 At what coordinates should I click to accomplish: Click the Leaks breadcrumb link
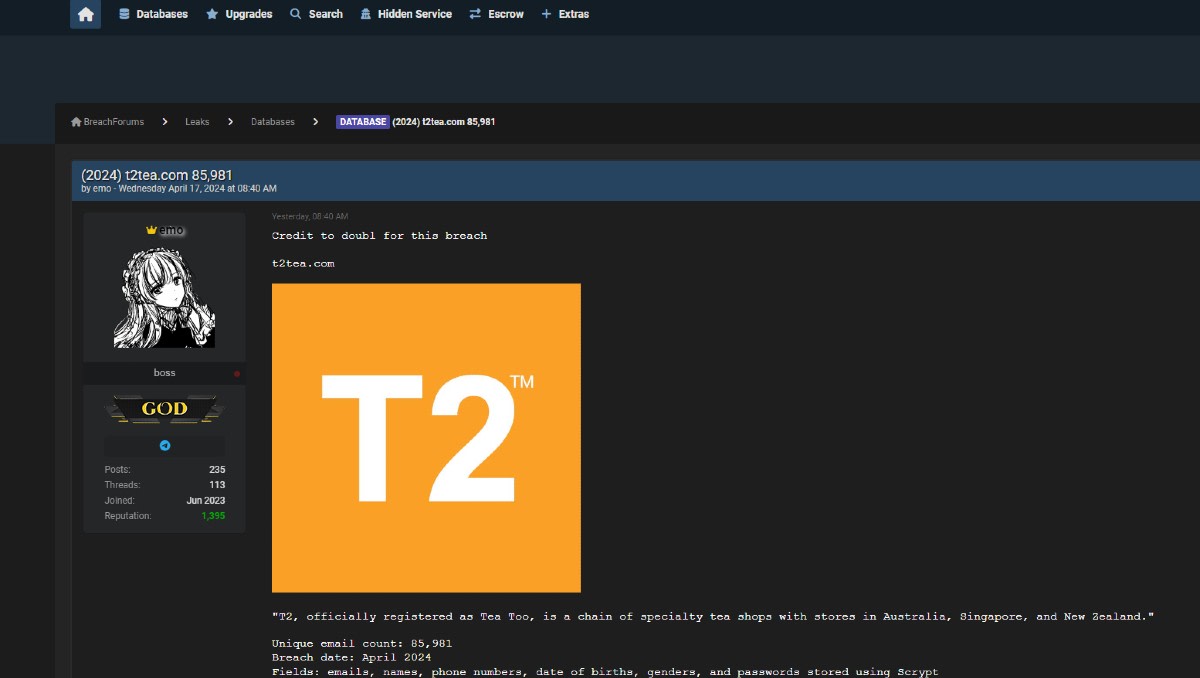coord(197,121)
